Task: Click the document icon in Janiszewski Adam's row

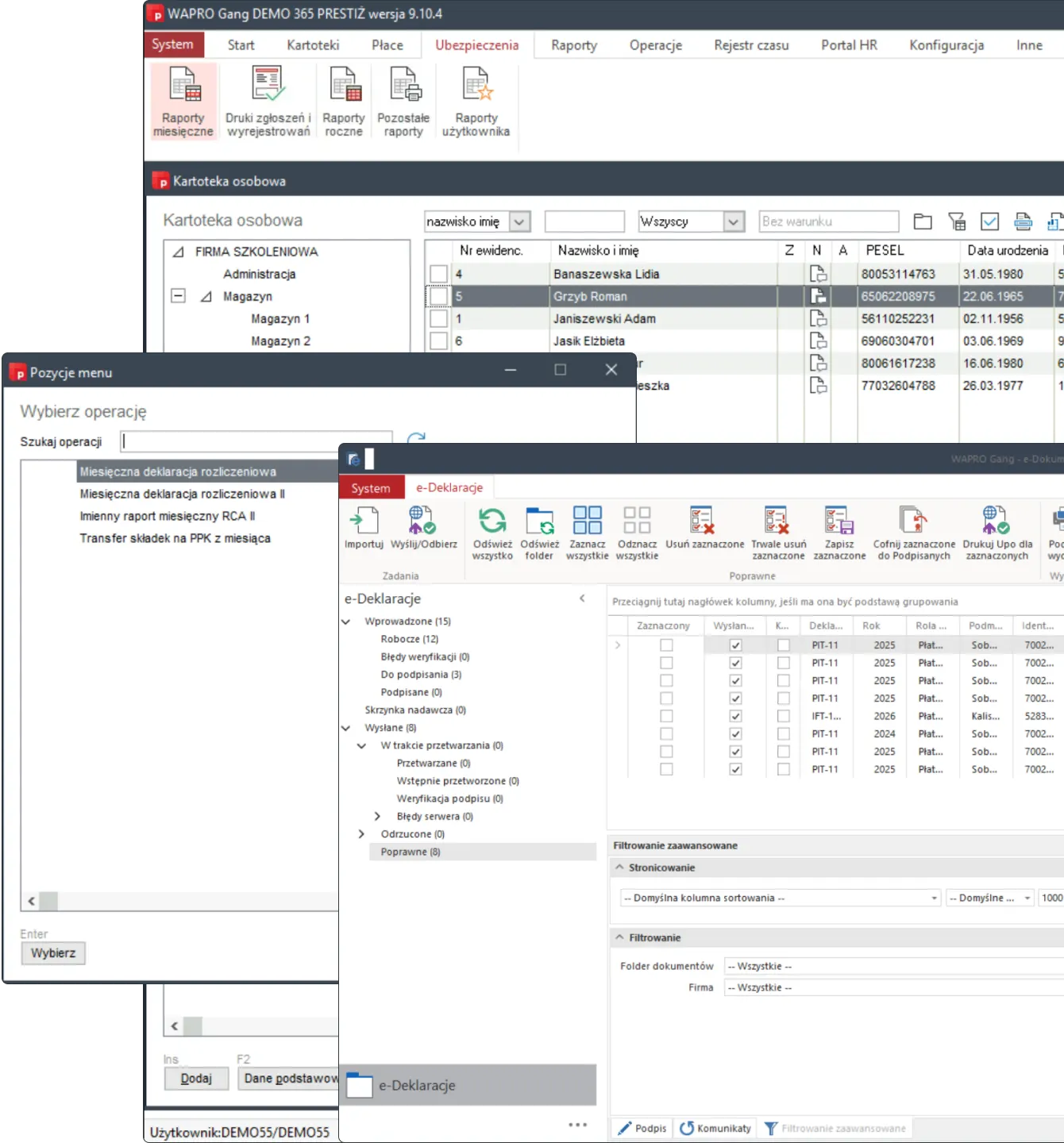Action: (818, 318)
